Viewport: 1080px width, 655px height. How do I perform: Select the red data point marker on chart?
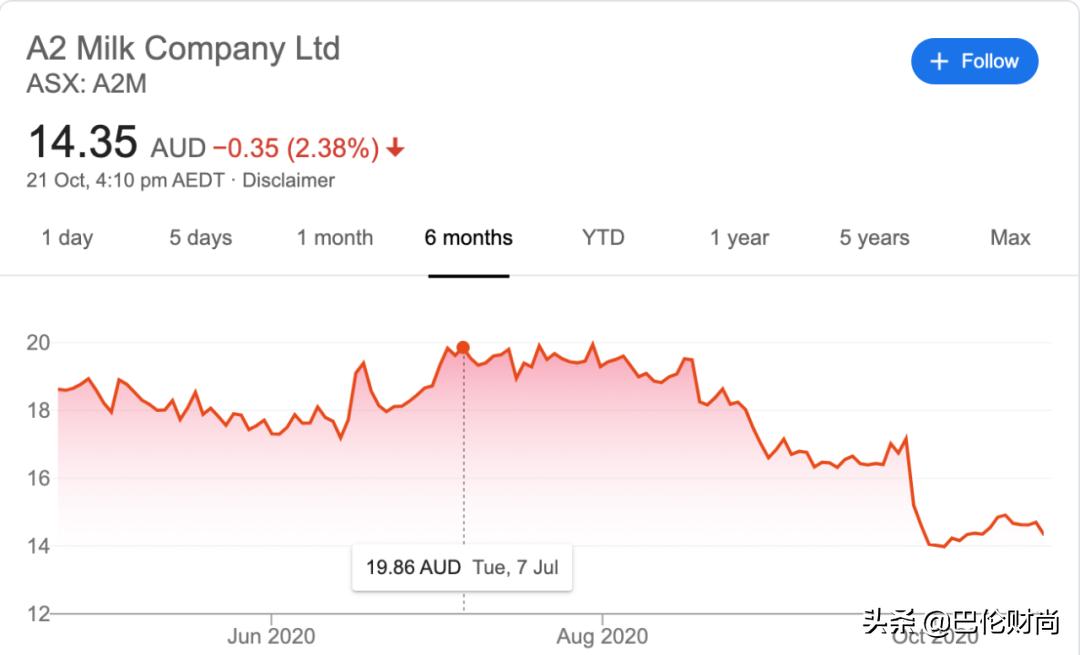pyautogui.click(x=462, y=347)
